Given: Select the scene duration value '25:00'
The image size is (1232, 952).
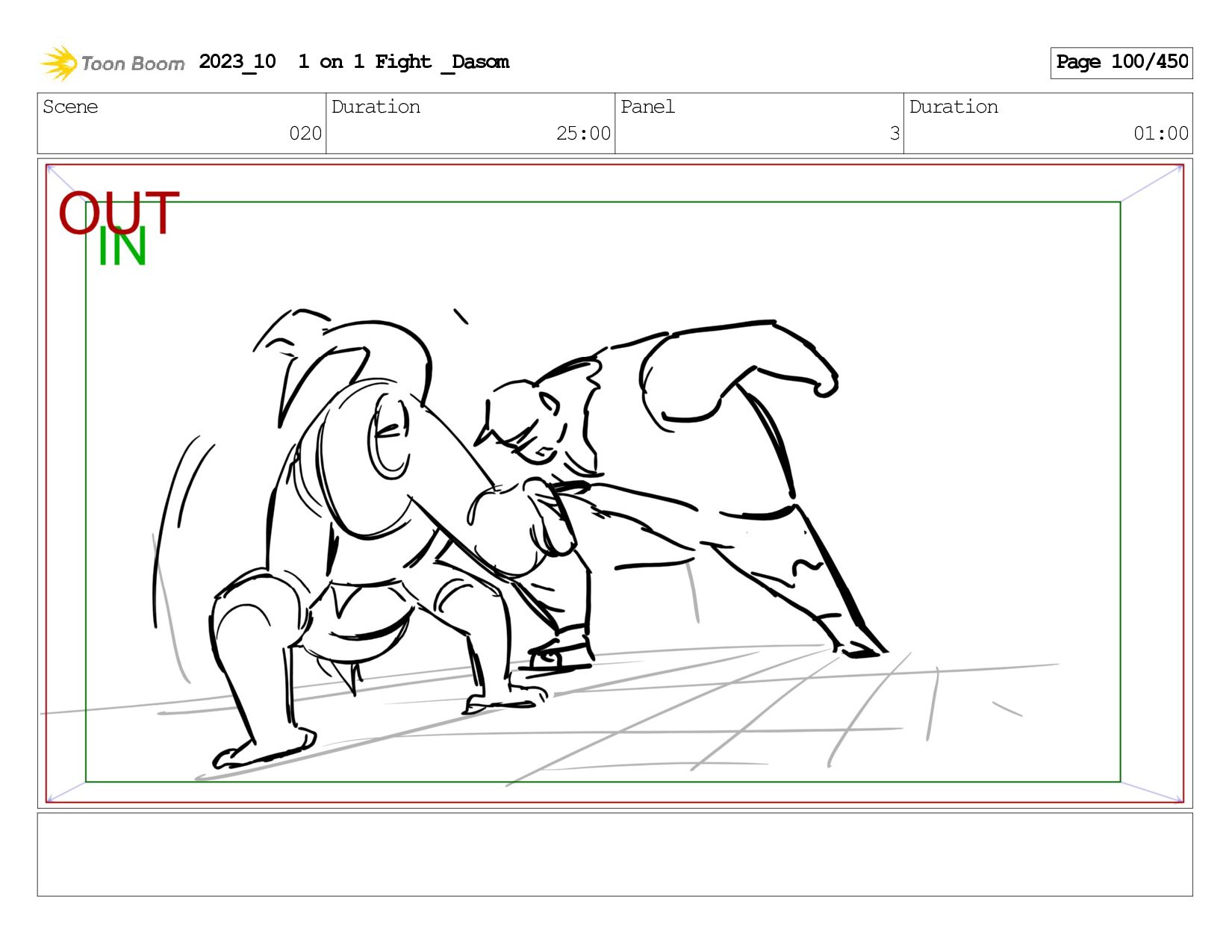Looking at the screenshot, I should (x=583, y=134).
